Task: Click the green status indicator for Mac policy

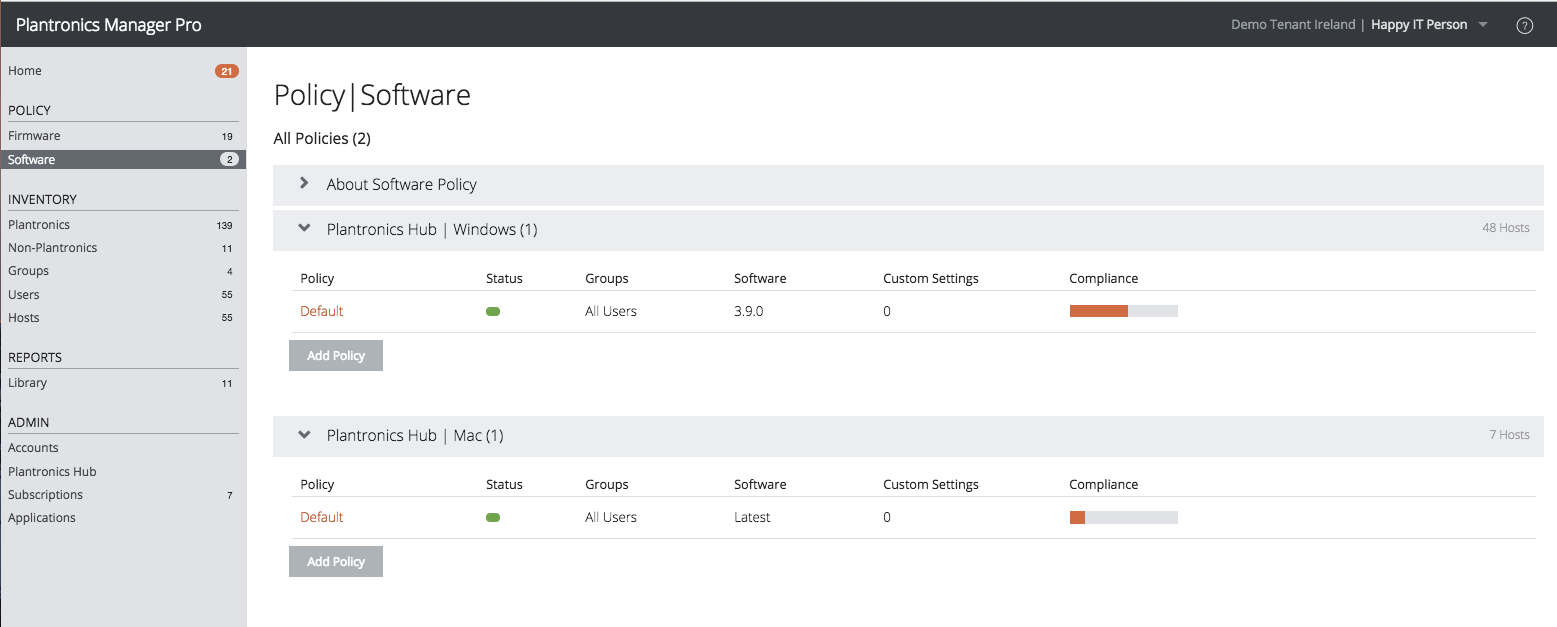Action: [x=493, y=518]
